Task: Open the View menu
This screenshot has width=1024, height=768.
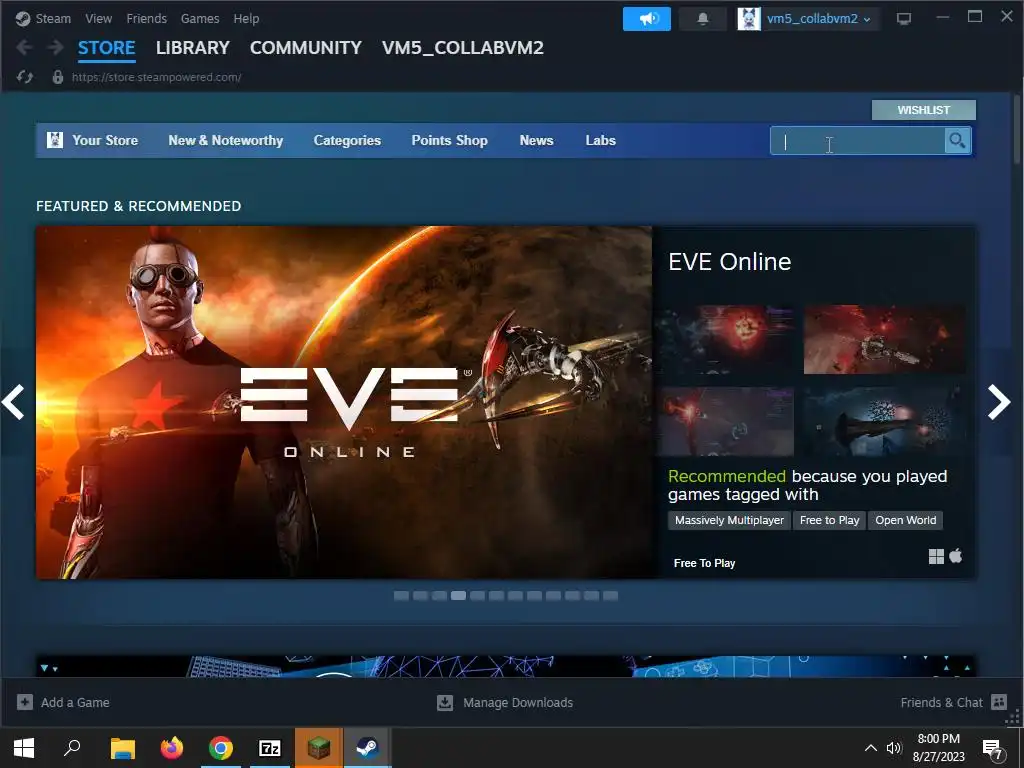Action: coord(98,18)
